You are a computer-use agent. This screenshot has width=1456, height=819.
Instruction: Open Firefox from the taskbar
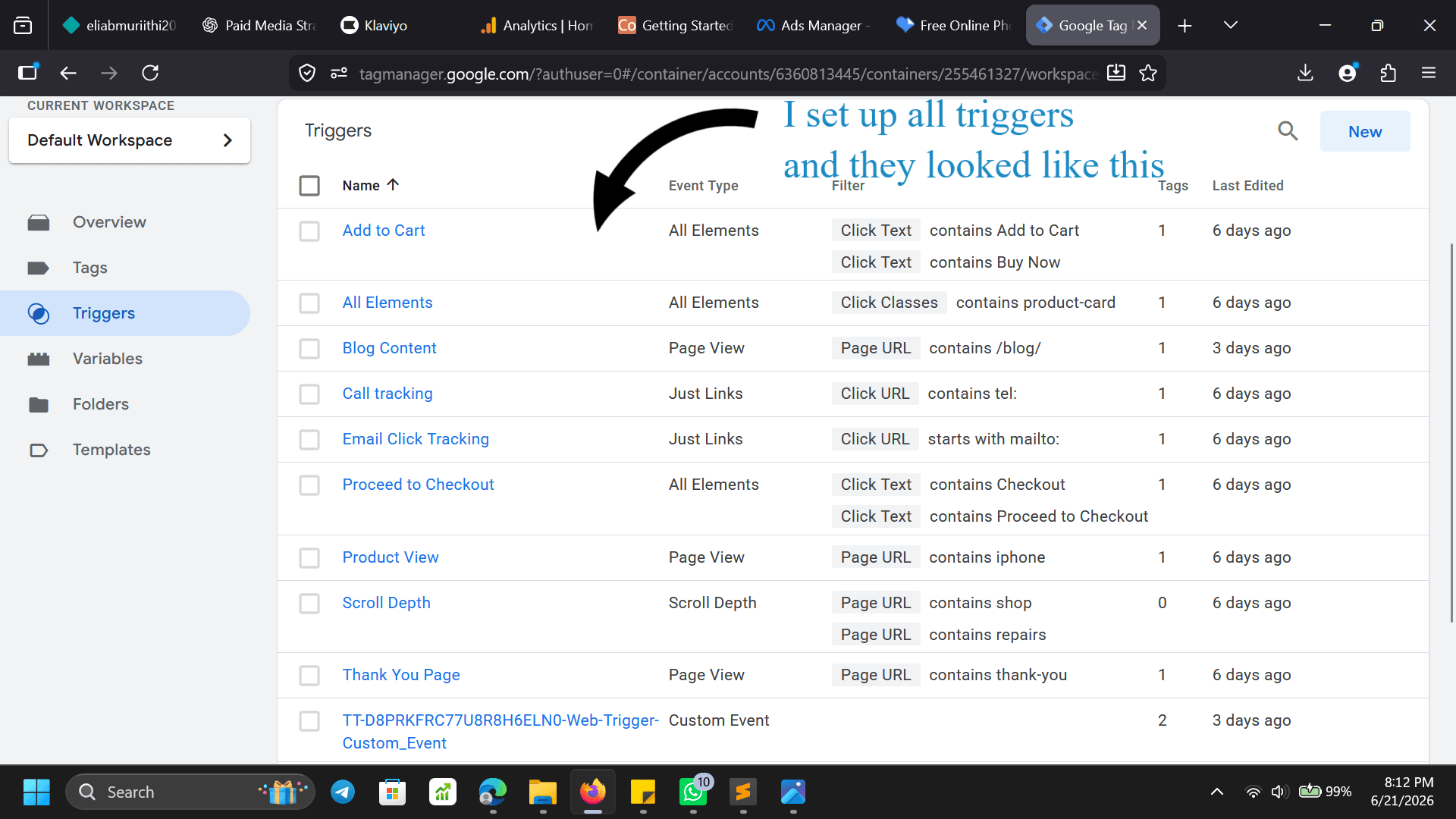tap(593, 792)
